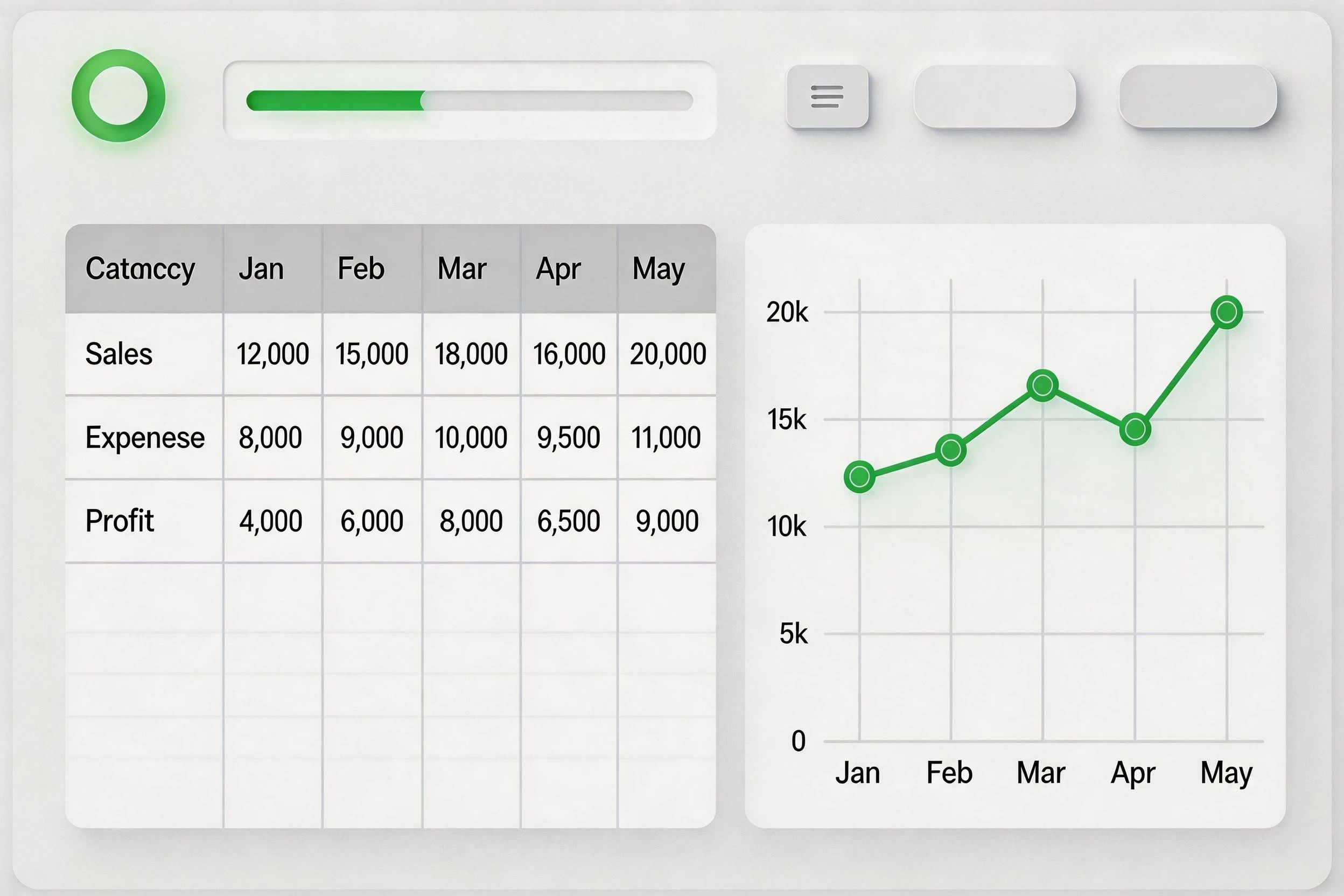Select the May column header
This screenshot has width=1344, height=896.
[659, 269]
